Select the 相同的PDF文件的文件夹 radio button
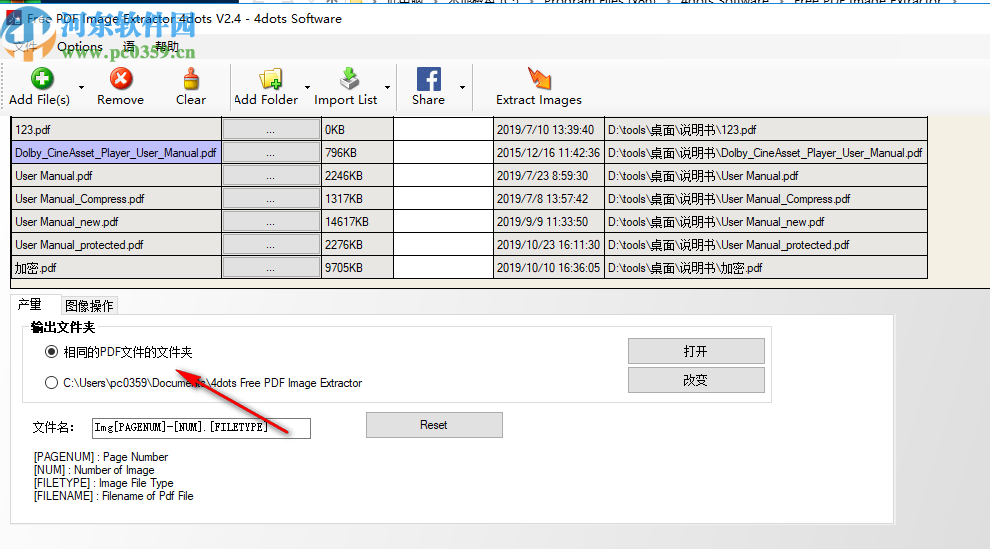The height and width of the screenshot is (549, 990). point(51,351)
